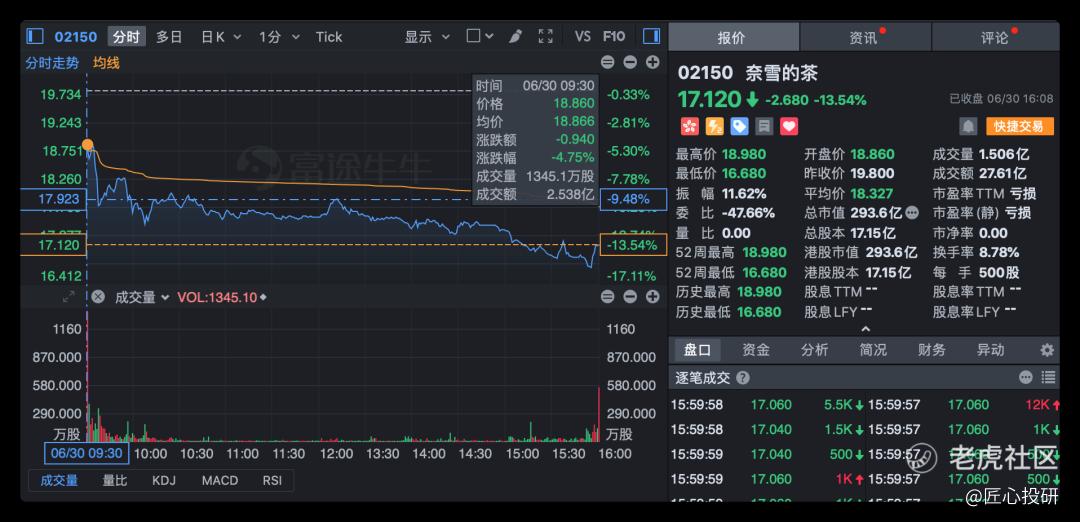
Task: Select the MACD indicator tab
Action: pyautogui.click(x=220, y=481)
